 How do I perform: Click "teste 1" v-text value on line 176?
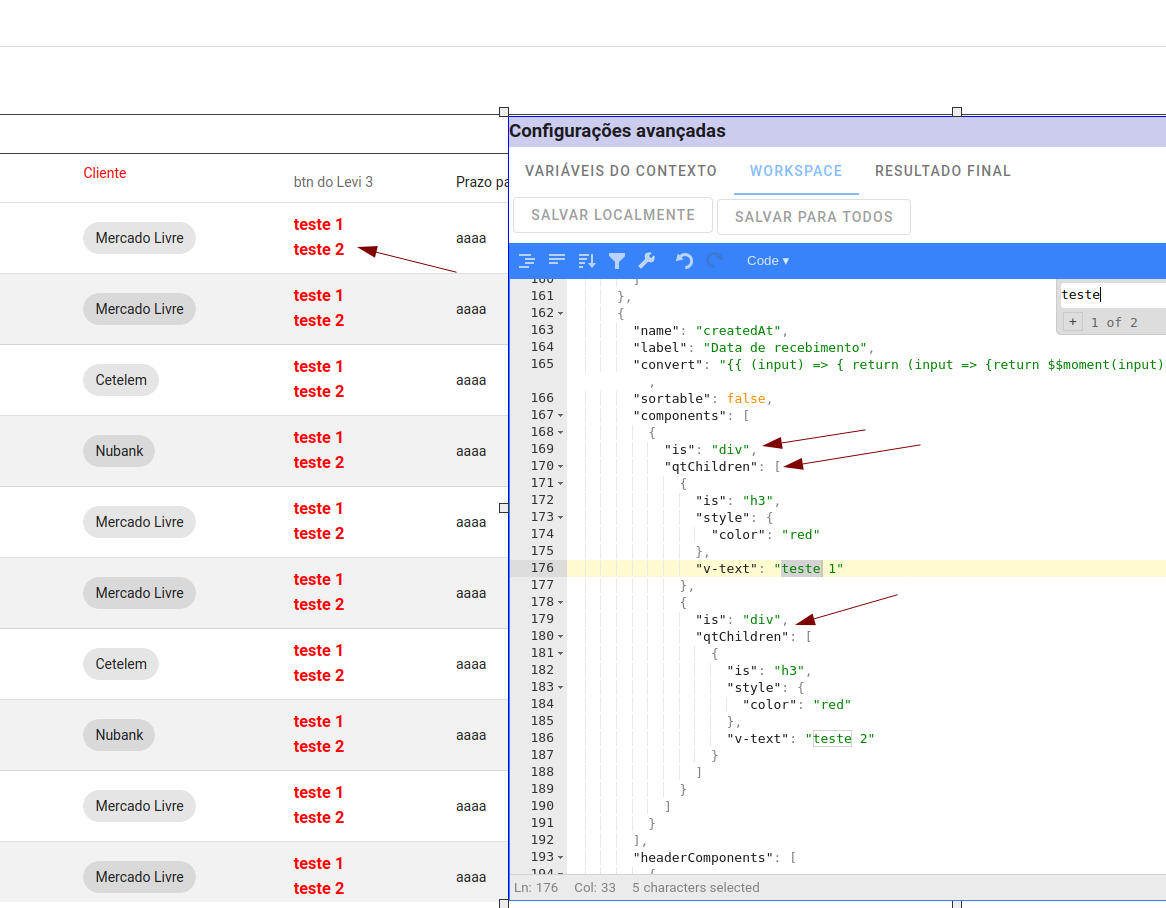[x=808, y=569]
